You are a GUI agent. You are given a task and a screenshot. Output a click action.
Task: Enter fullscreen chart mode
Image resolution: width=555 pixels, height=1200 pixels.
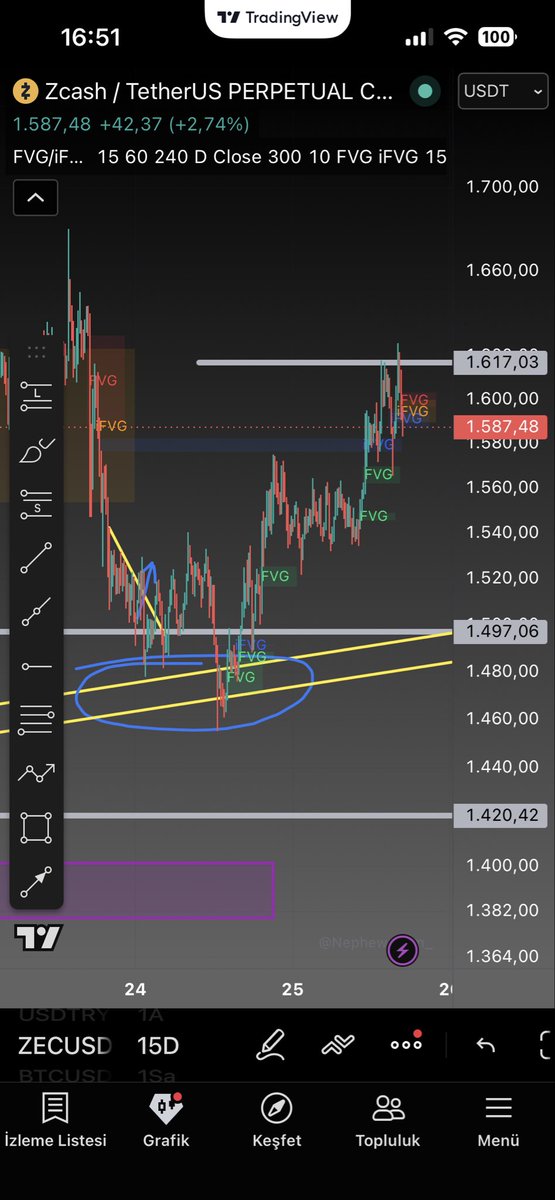545,1046
